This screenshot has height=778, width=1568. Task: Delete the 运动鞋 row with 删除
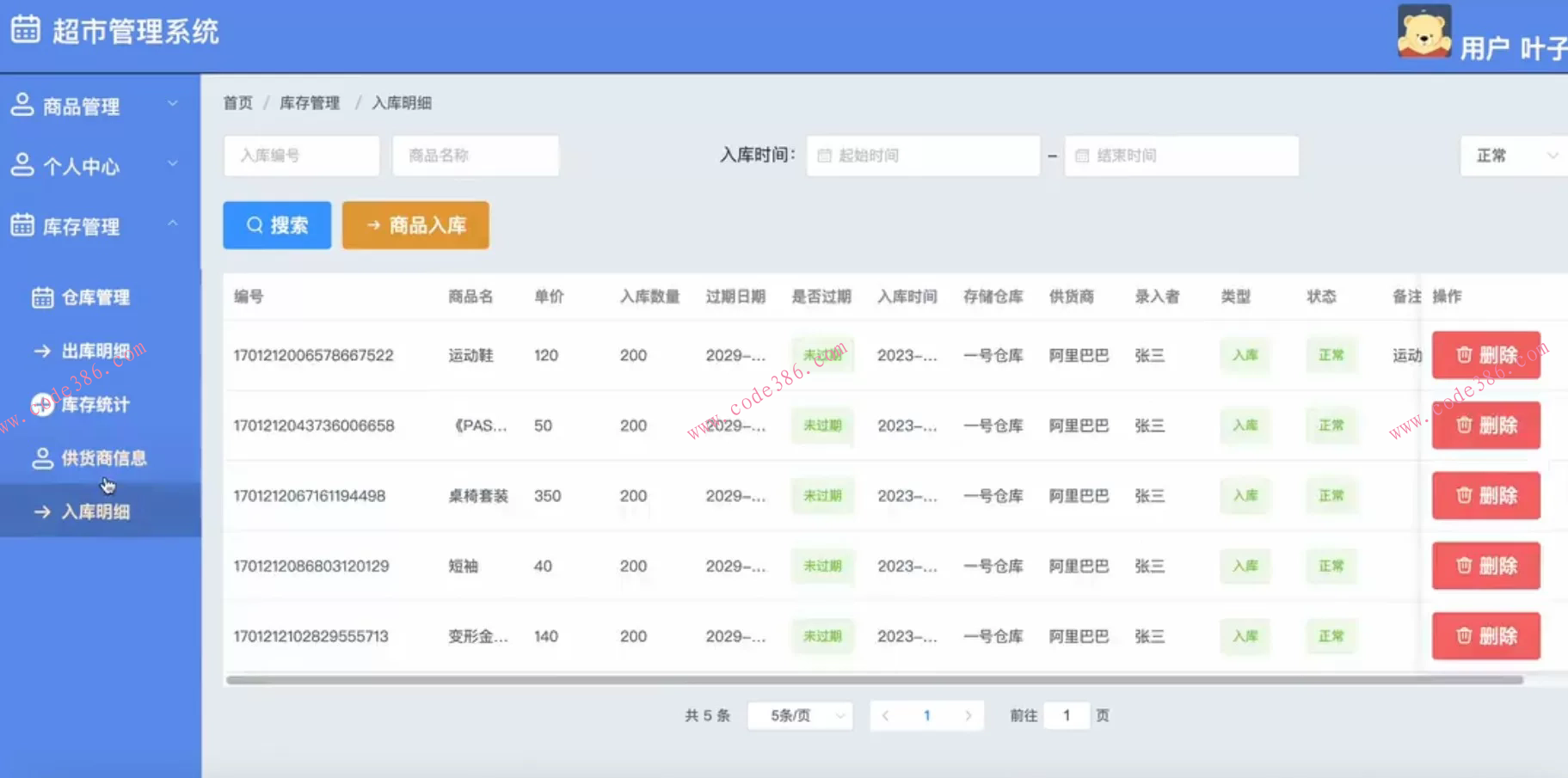pos(1485,355)
